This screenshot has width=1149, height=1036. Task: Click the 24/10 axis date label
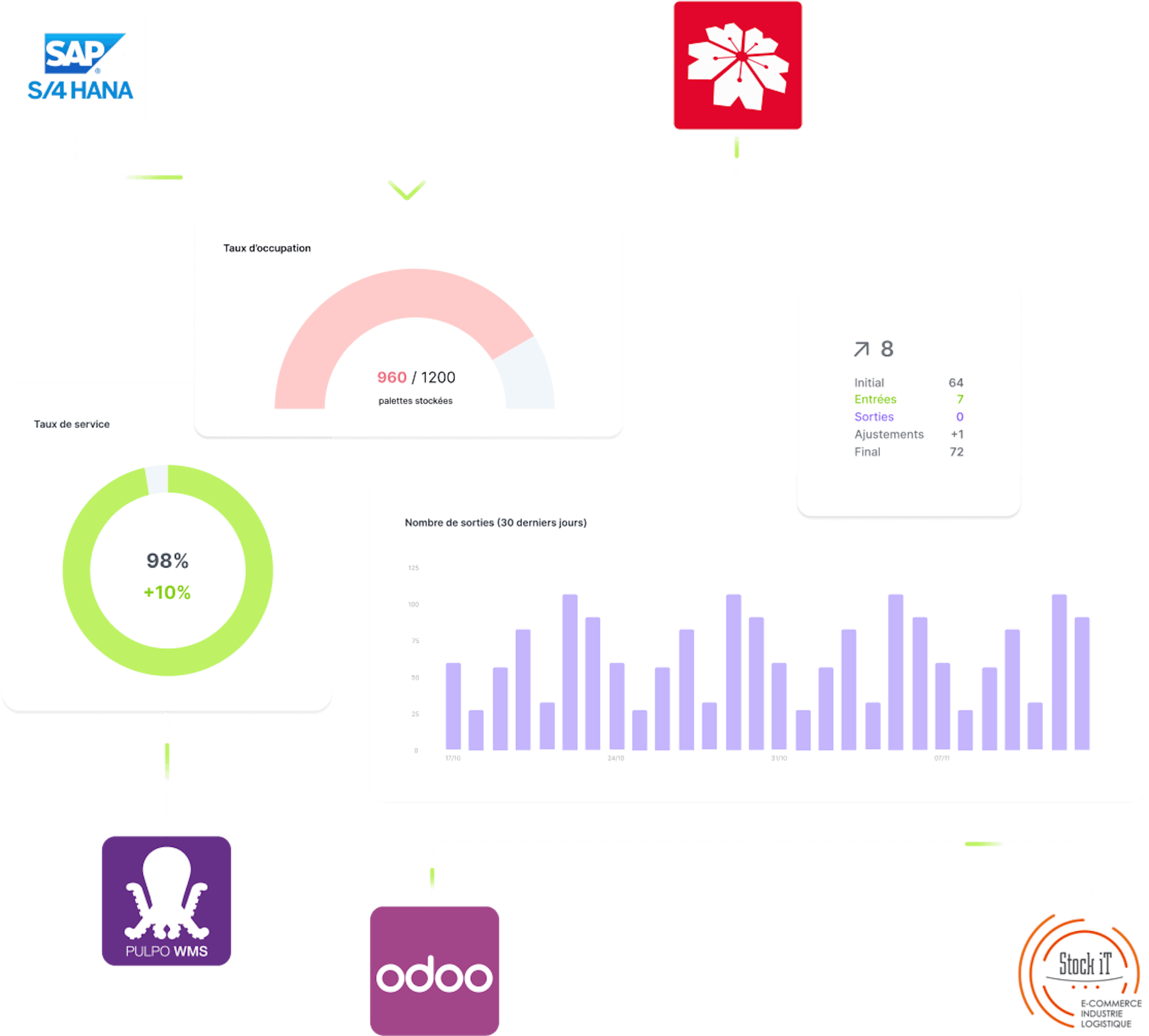pyautogui.click(x=616, y=758)
